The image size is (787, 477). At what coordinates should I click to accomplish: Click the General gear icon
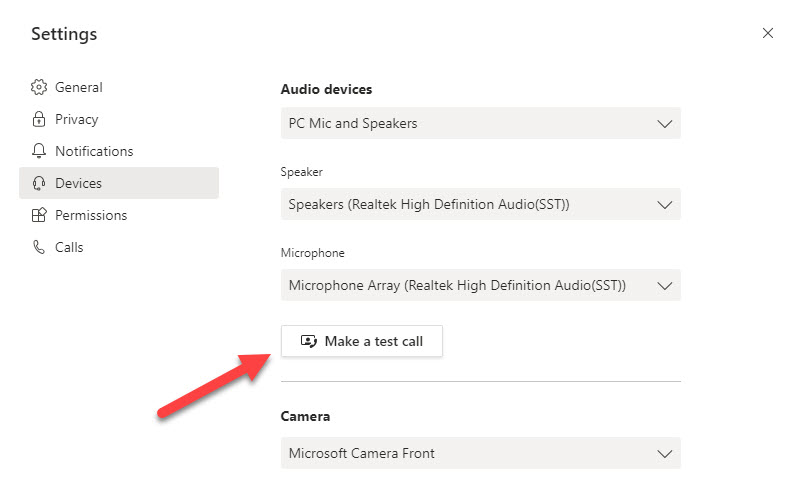tap(39, 88)
